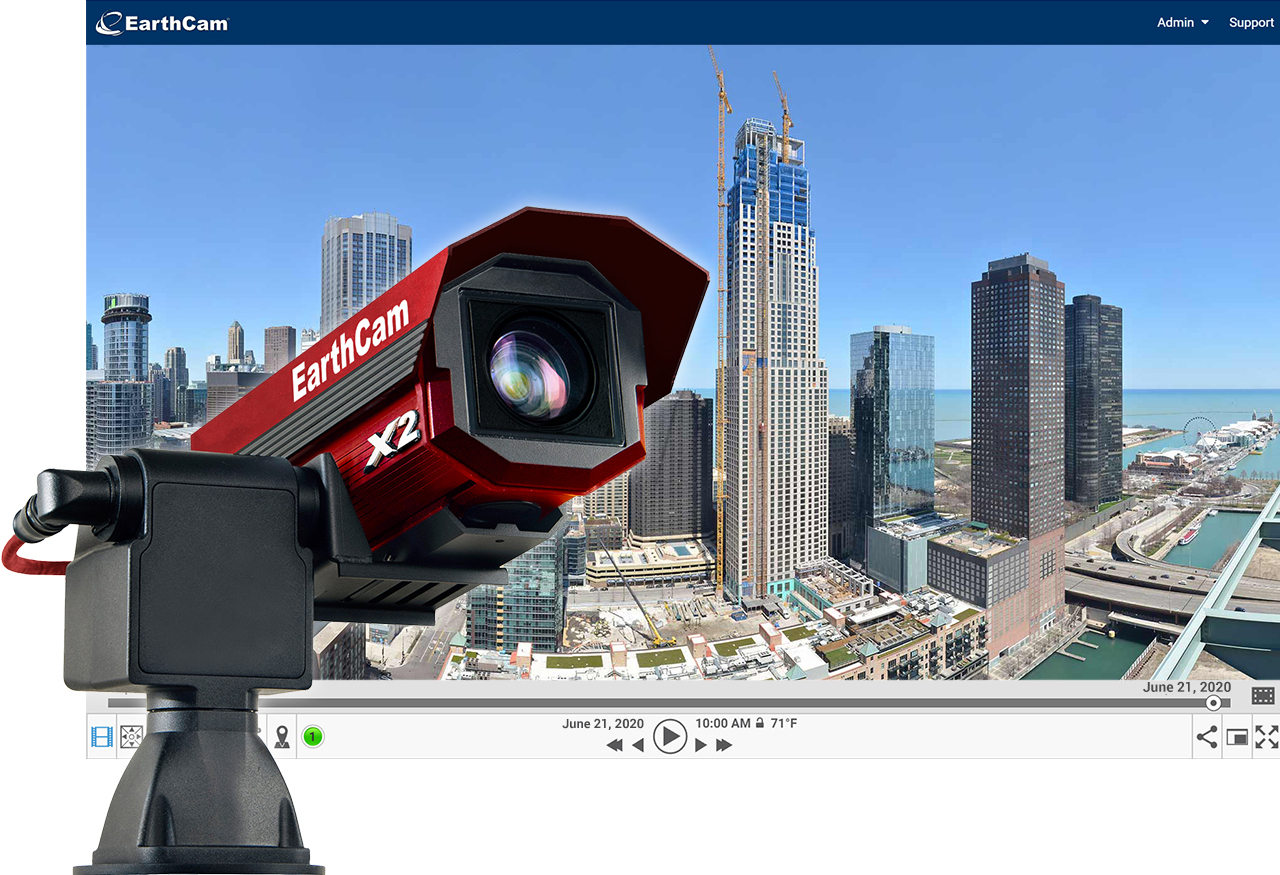Step back one image
This screenshot has height=875, width=1280.
point(638,745)
